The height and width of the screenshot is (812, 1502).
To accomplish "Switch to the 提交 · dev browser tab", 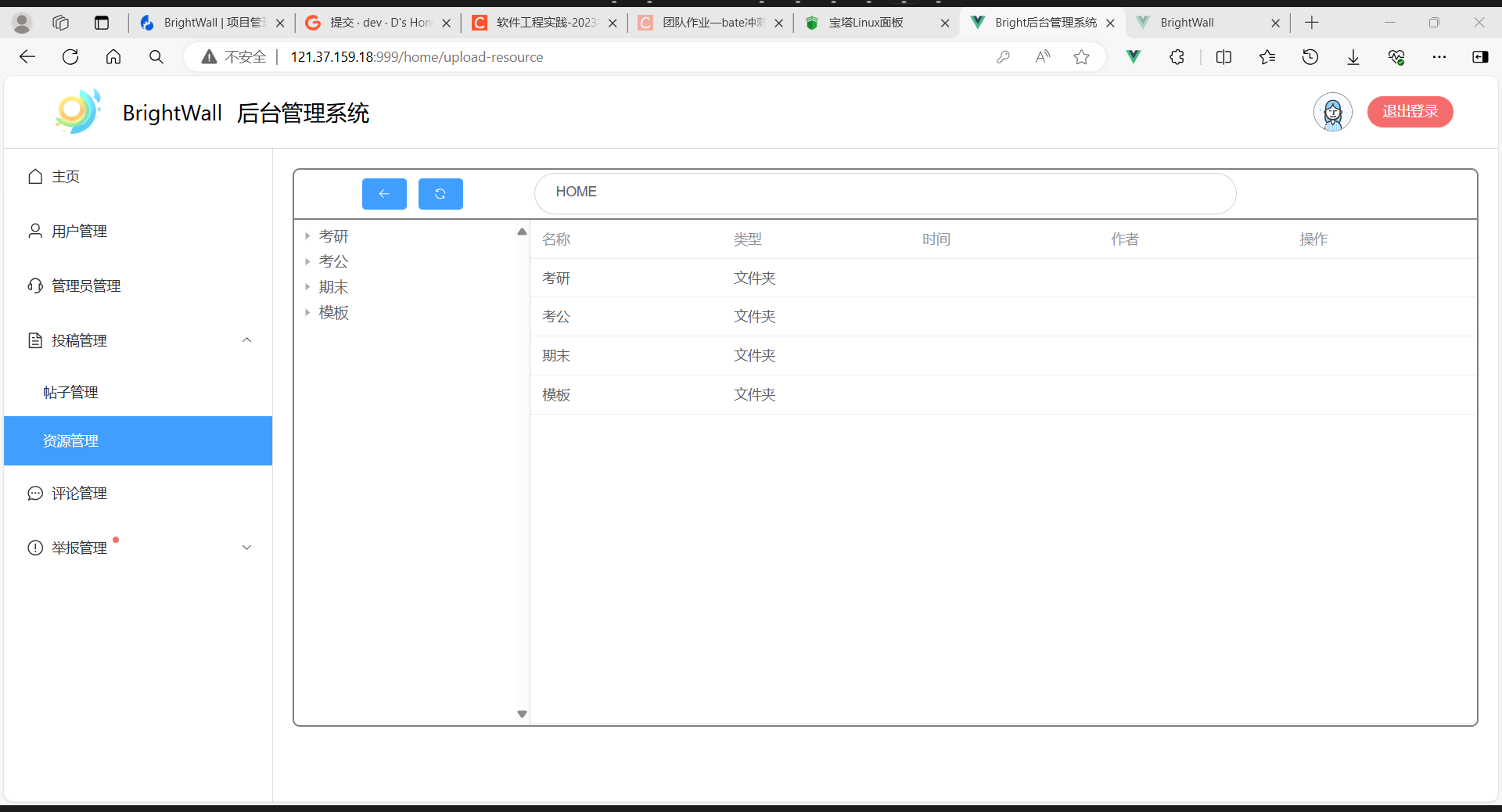I will tap(379, 23).
